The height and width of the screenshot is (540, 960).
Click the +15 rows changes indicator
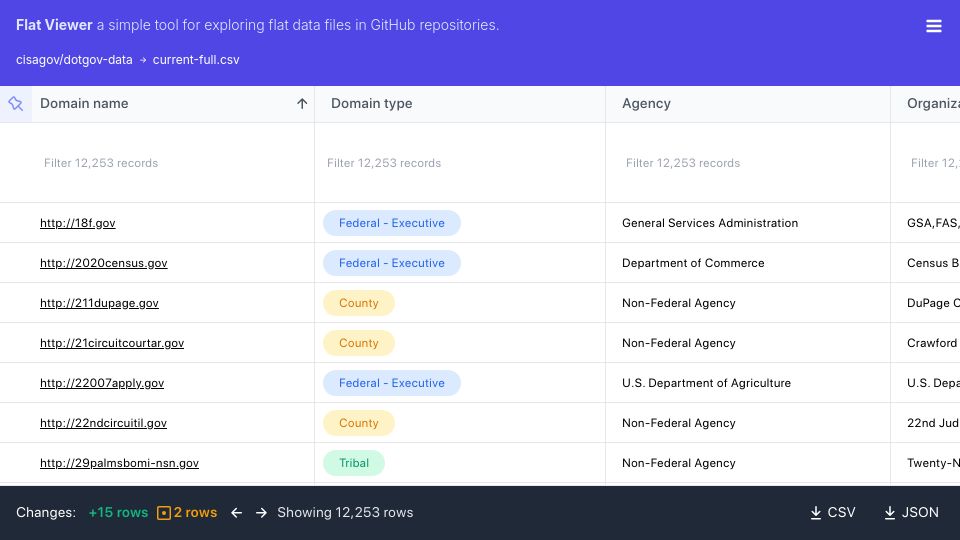(x=118, y=512)
